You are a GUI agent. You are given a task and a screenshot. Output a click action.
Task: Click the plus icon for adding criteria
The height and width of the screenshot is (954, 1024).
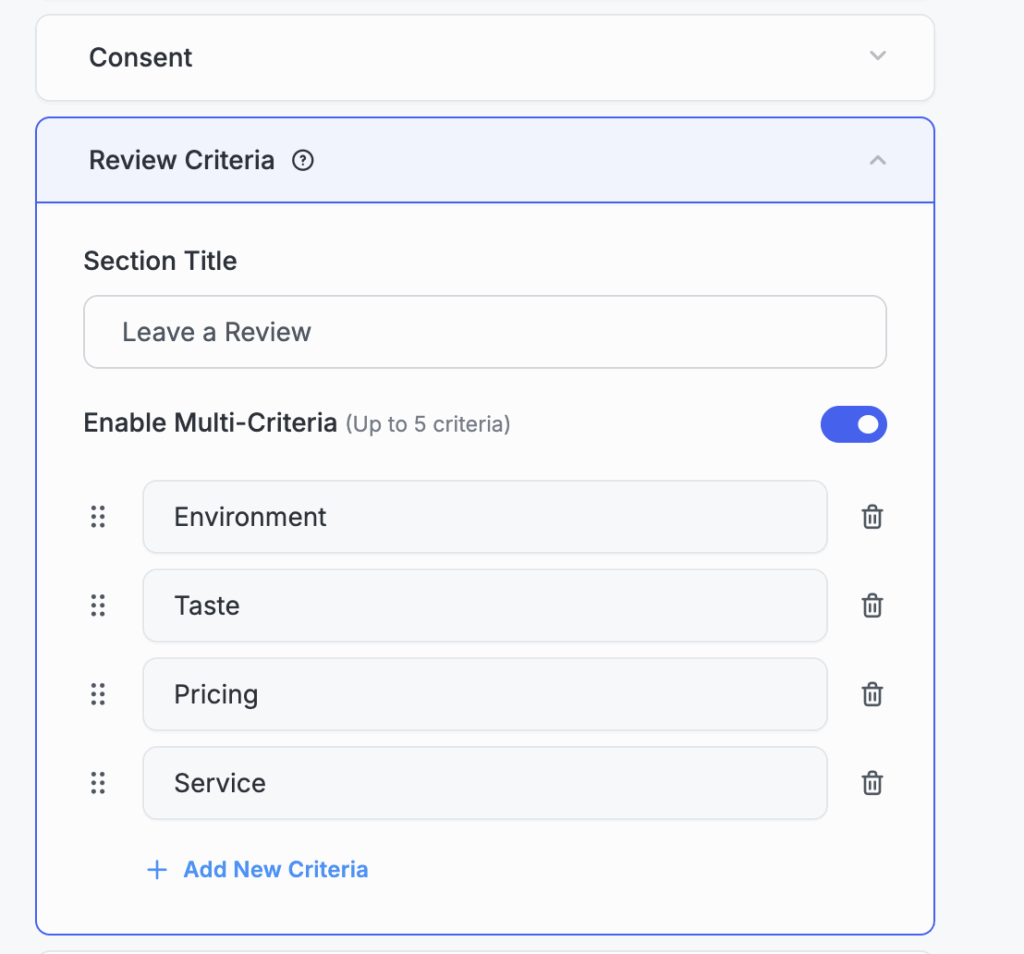click(x=157, y=870)
